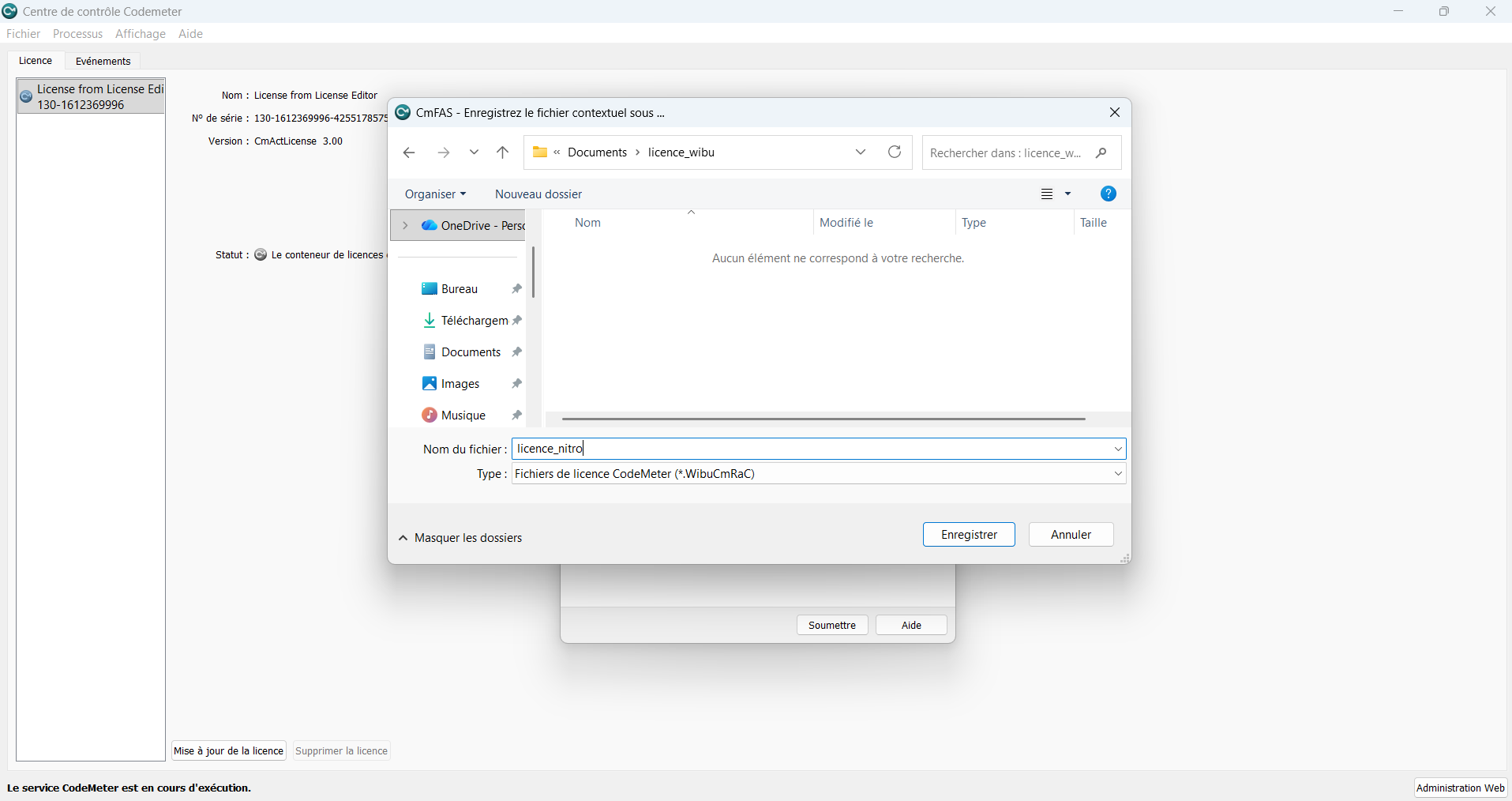Click the folder icon in address bar
Image resolution: width=1512 pixels, height=801 pixels.
pos(540,152)
